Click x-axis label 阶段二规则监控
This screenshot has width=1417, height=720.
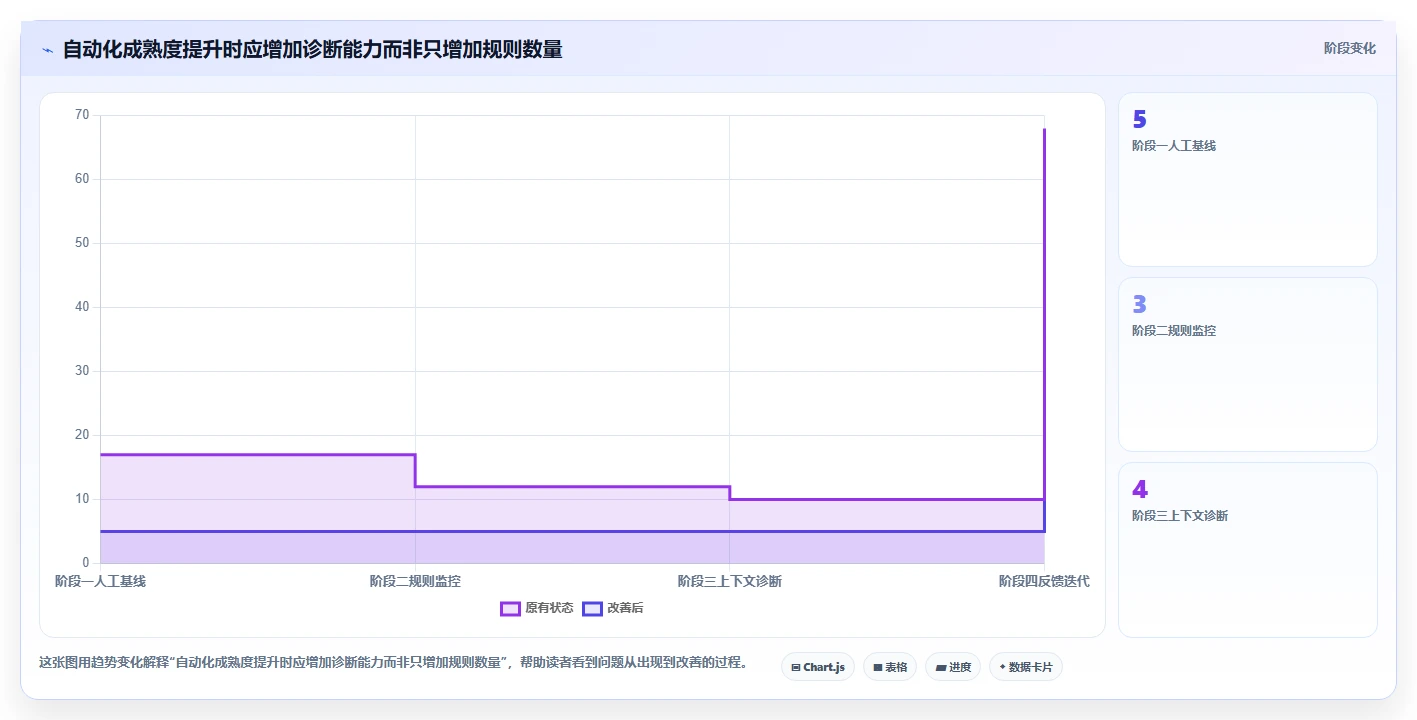(415, 581)
